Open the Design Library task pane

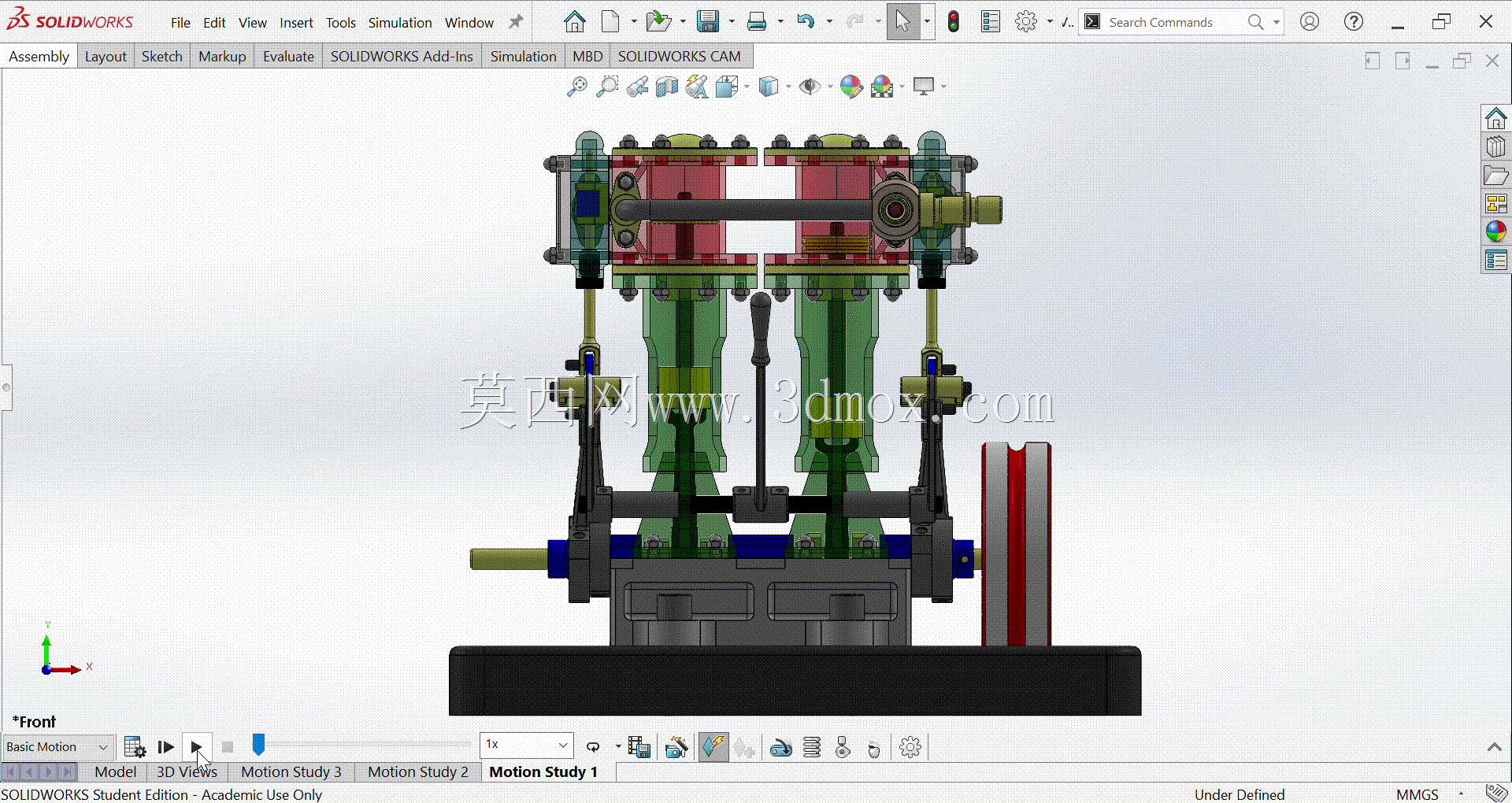1496,147
